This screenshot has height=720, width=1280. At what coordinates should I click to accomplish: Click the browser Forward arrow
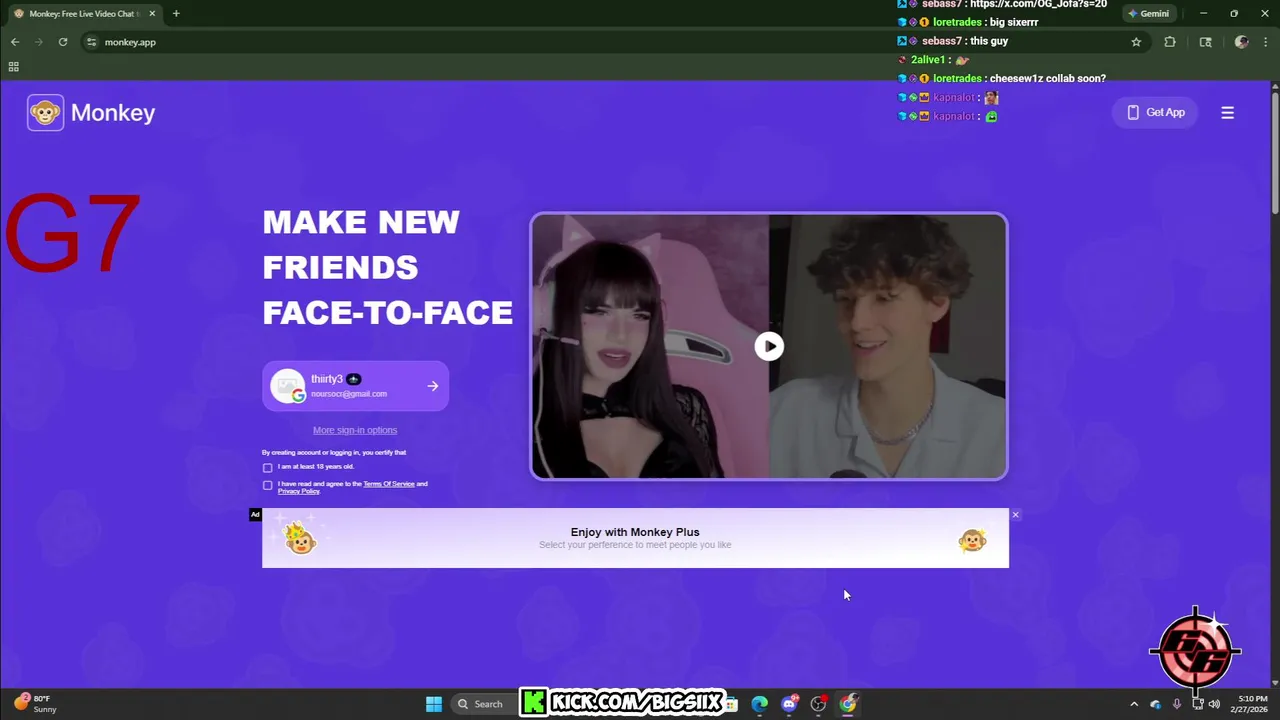[x=39, y=42]
